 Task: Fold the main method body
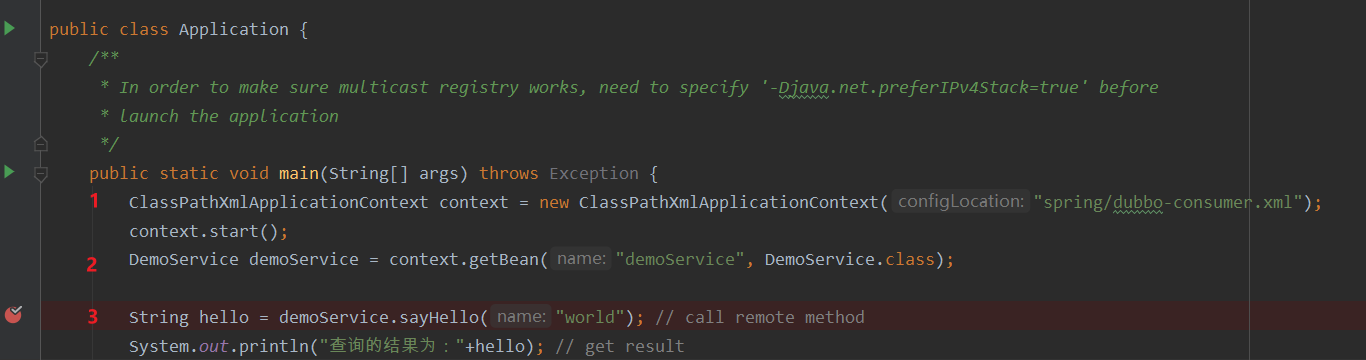point(41,174)
